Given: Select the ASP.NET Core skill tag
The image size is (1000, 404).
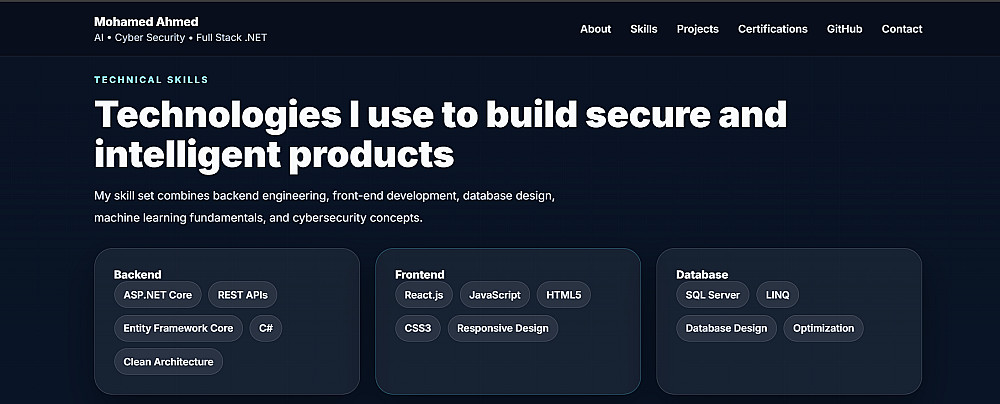Looking at the screenshot, I should tap(158, 295).
